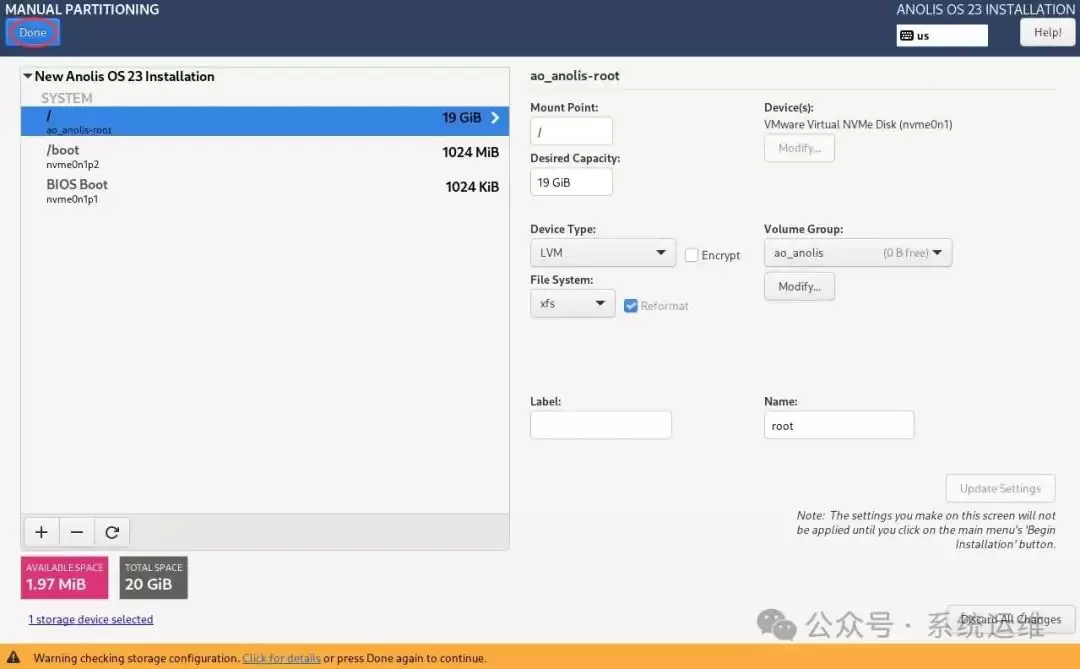
Task: Click the Mount Point input field
Action: click(571, 132)
